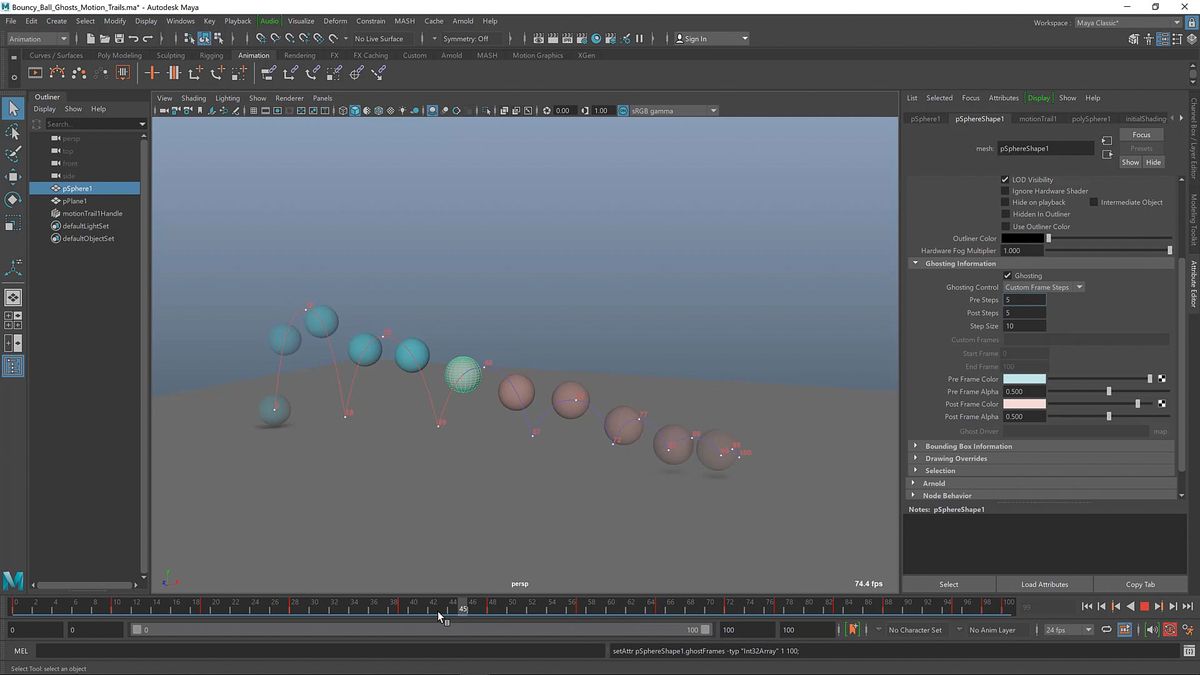
Task: Switch to the Rendering shelf tab
Action: click(x=299, y=55)
